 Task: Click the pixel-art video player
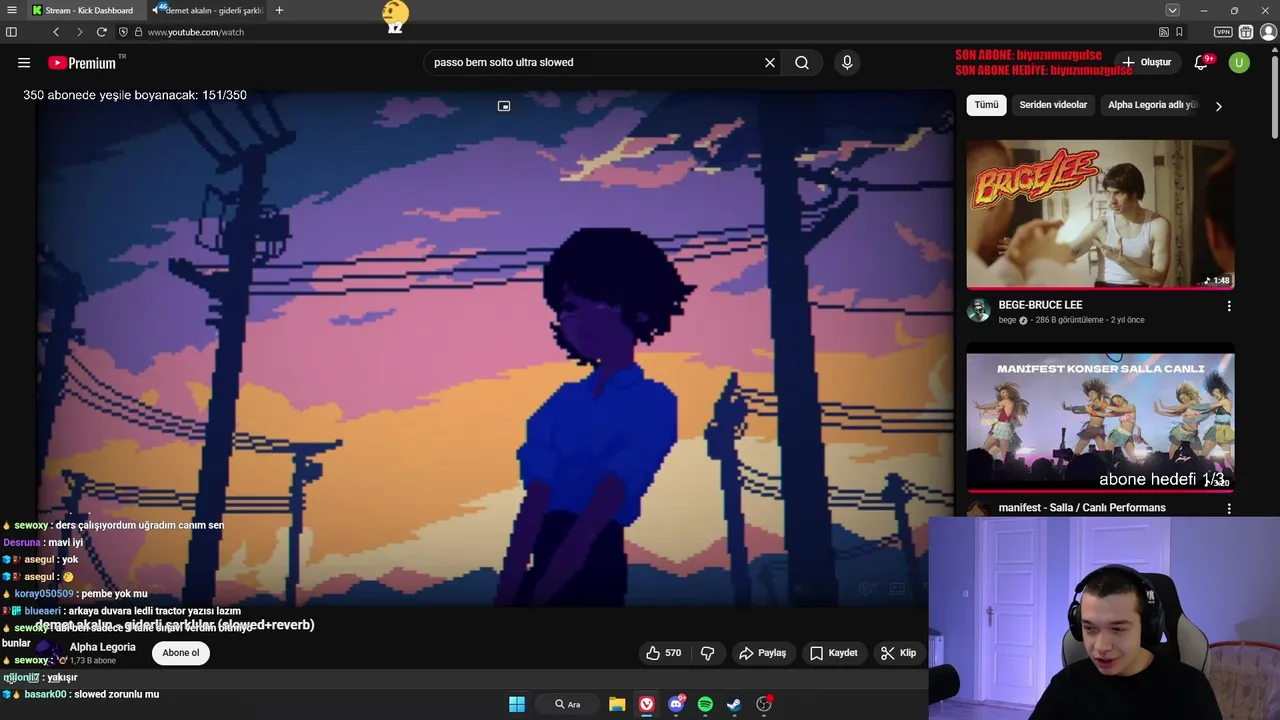[x=495, y=350]
